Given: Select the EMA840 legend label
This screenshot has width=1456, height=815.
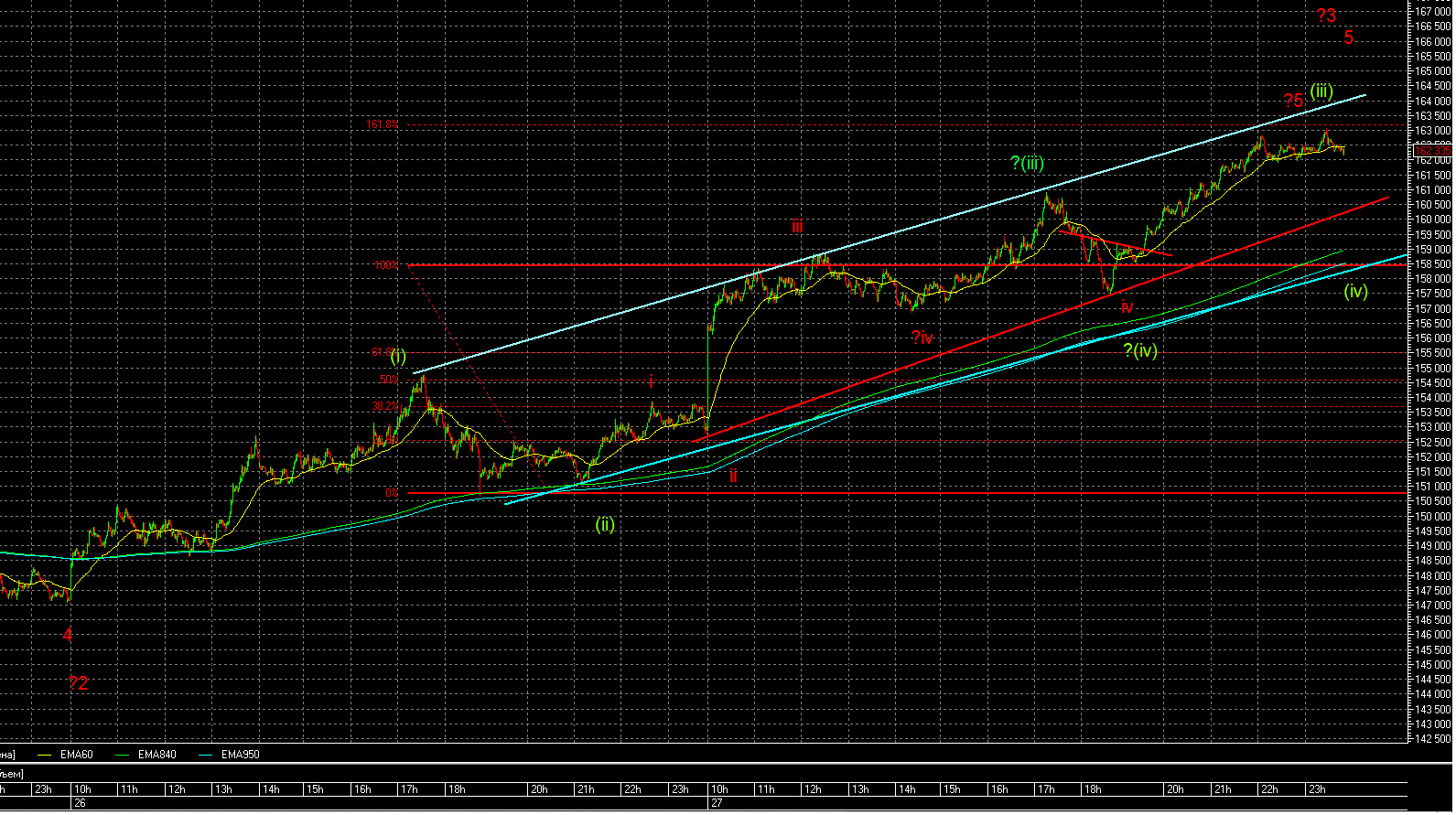Looking at the screenshot, I should [x=157, y=756].
